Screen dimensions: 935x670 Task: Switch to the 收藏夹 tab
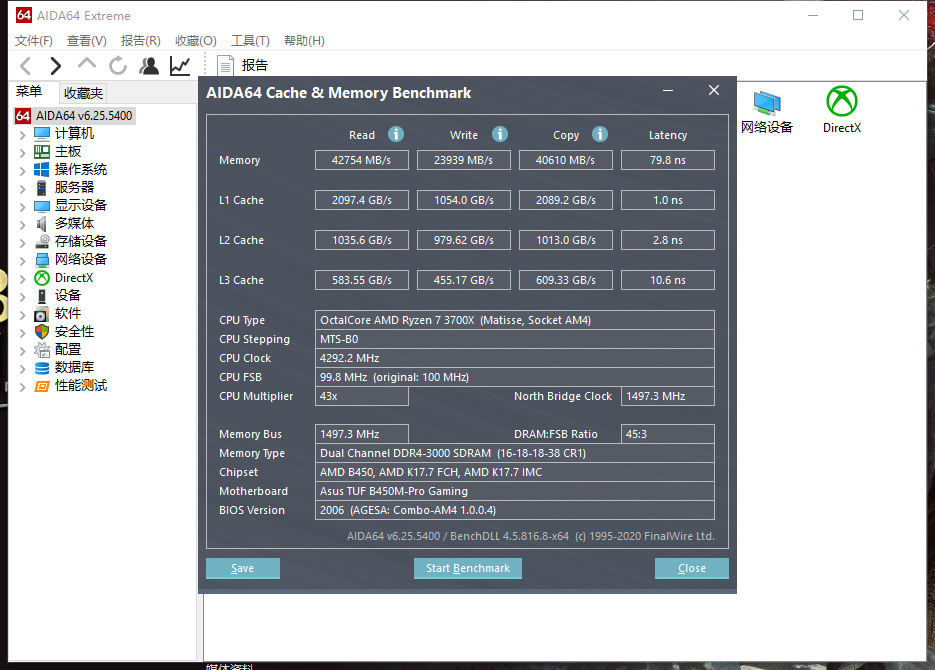pos(83,92)
